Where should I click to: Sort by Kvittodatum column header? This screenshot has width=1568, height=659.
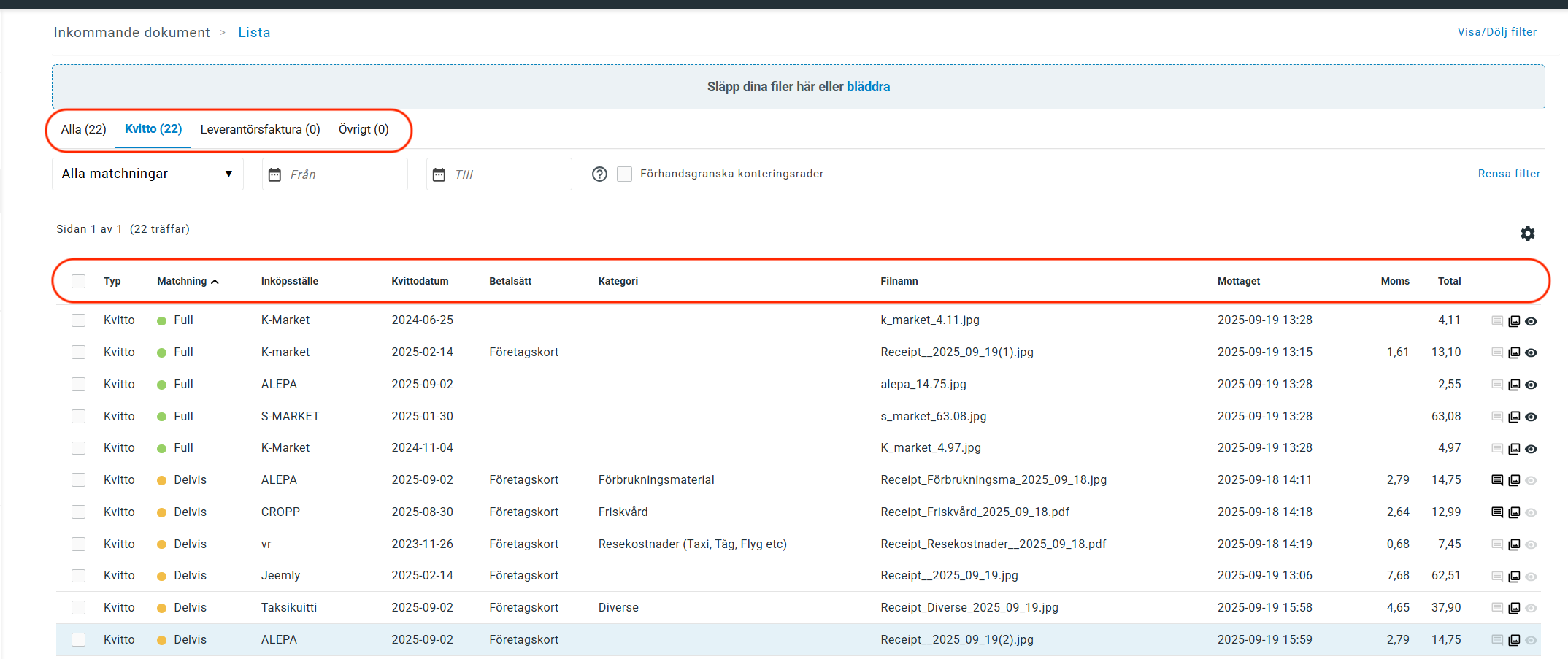(420, 282)
